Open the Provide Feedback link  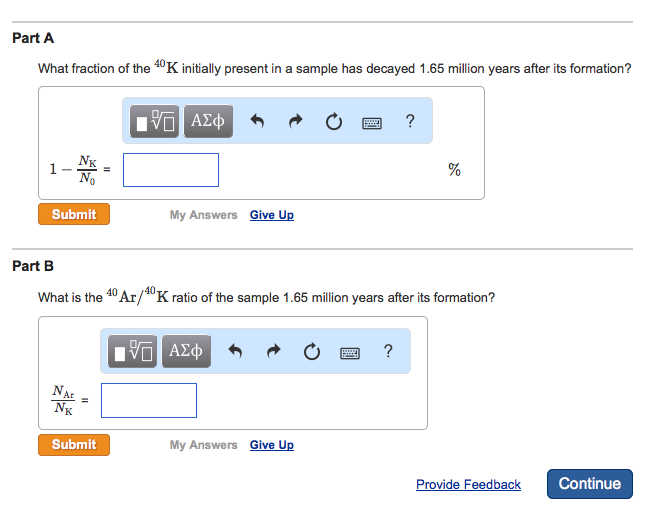pos(468,485)
